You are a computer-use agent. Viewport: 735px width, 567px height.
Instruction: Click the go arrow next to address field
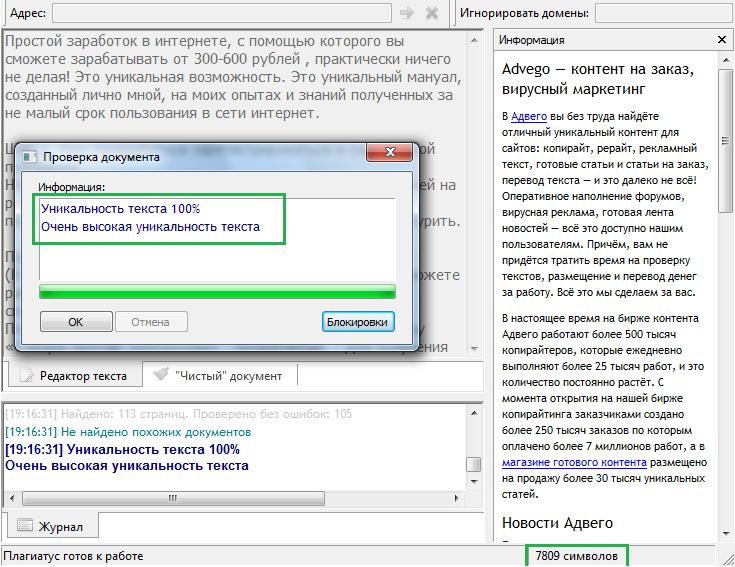[406, 13]
